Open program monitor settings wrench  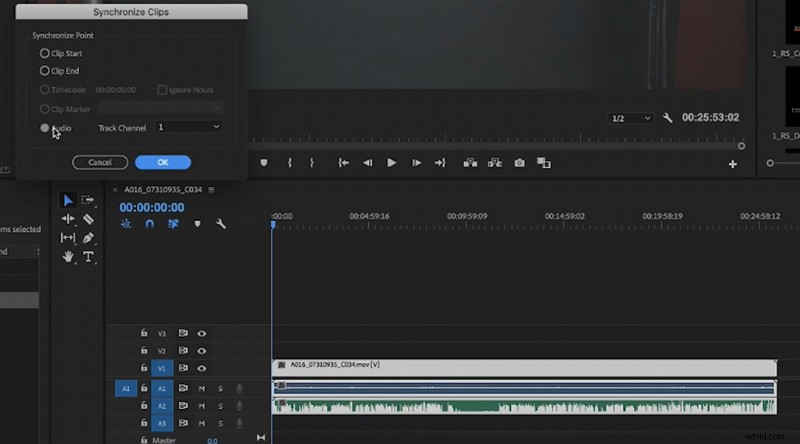pyautogui.click(x=667, y=118)
